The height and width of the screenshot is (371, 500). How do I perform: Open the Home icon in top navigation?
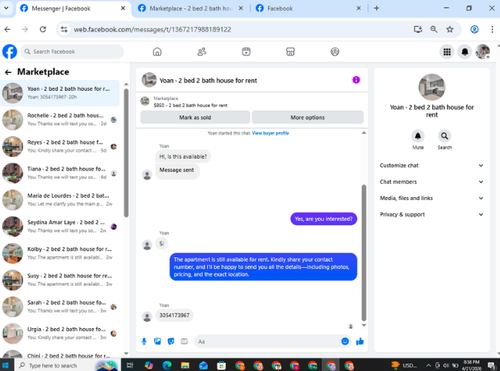click(x=157, y=52)
